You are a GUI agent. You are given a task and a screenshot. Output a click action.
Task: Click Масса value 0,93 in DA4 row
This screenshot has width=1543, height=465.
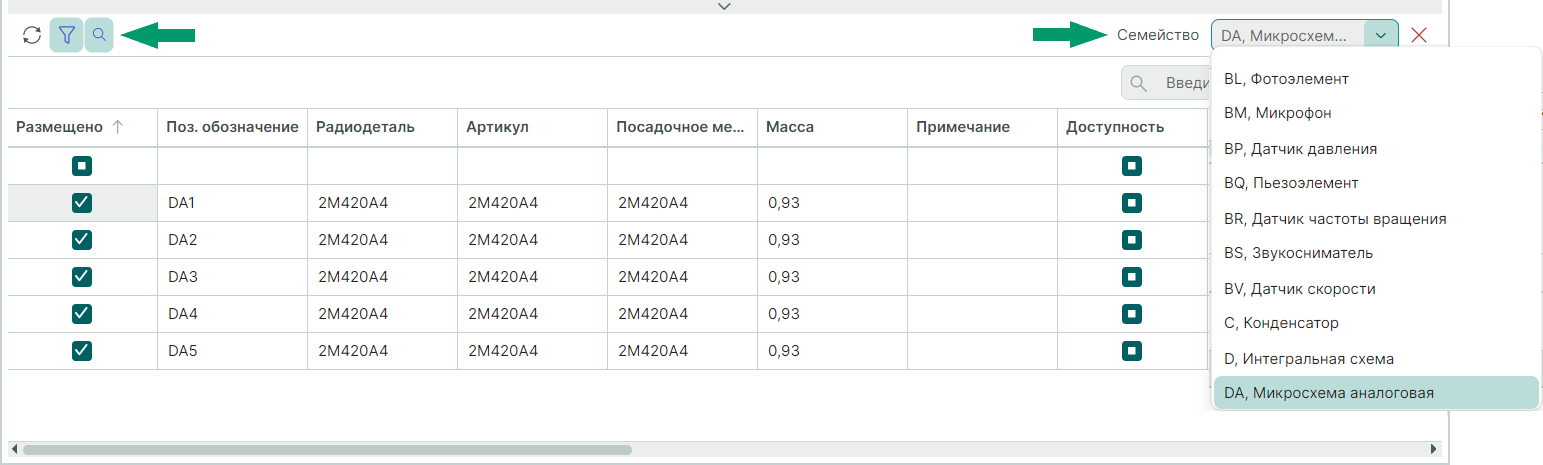[832, 314]
